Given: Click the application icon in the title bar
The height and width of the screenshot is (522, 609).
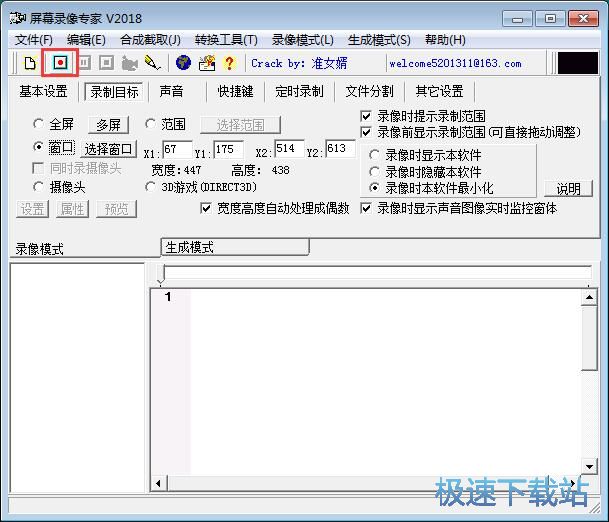Looking at the screenshot, I should pyautogui.click(x=18, y=18).
